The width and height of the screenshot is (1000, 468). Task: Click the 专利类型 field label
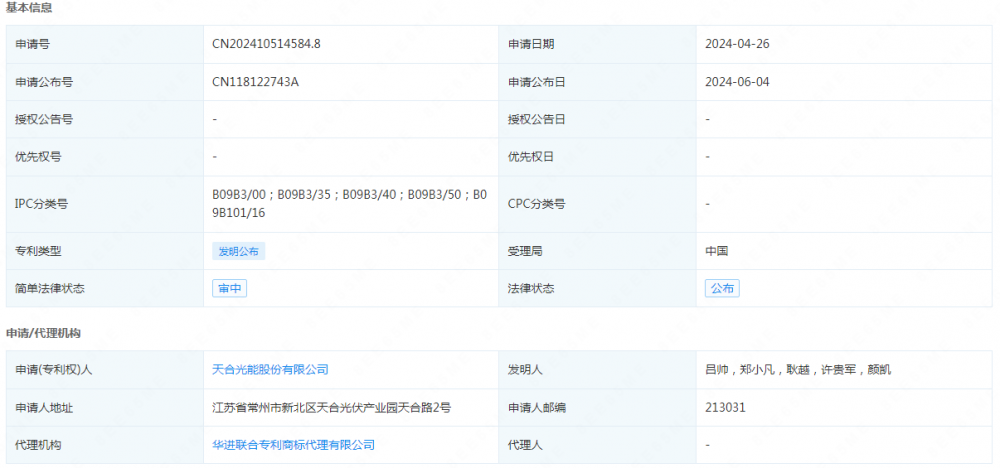click(38, 251)
